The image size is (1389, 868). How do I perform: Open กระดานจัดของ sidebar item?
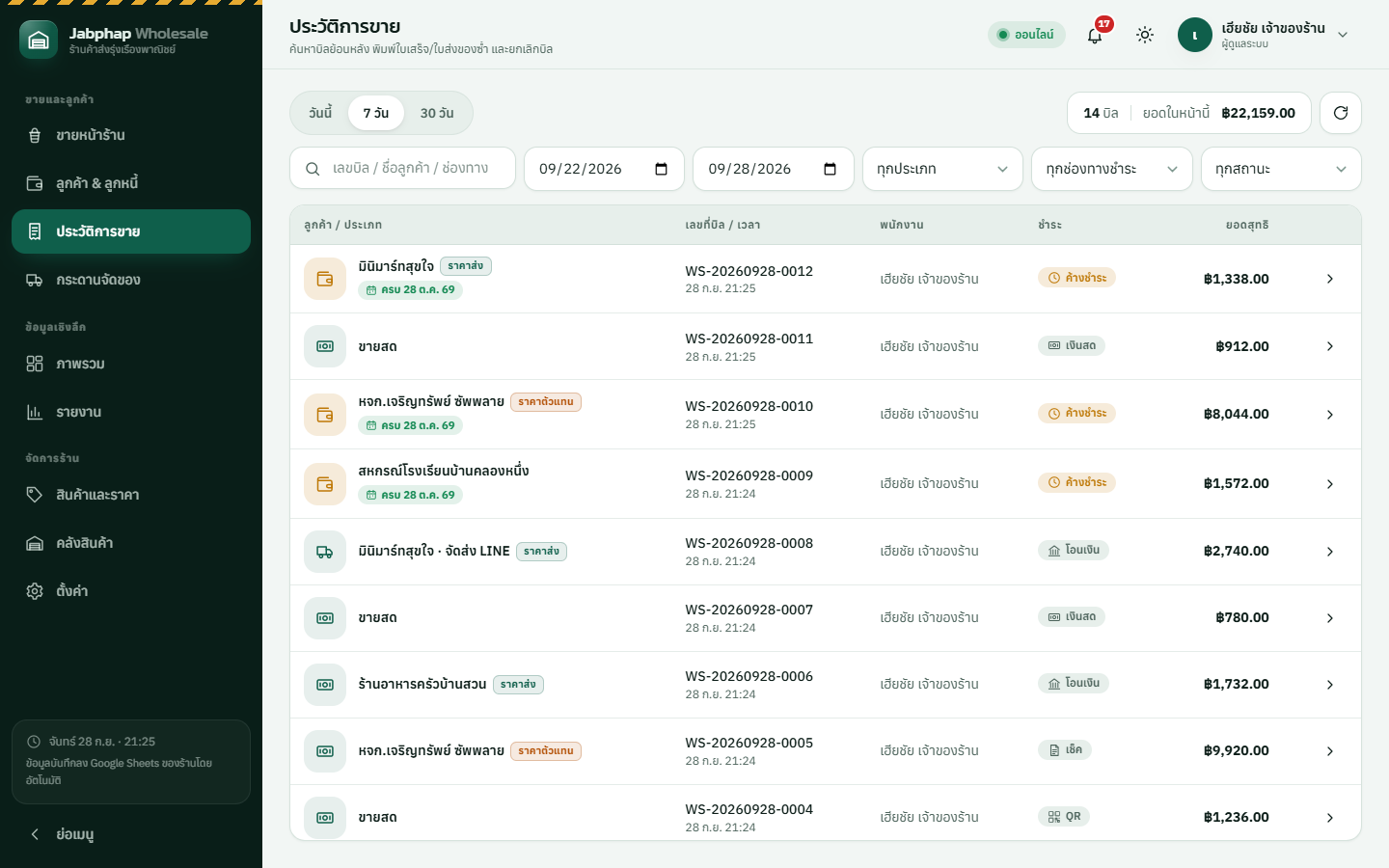tap(131, 280)
